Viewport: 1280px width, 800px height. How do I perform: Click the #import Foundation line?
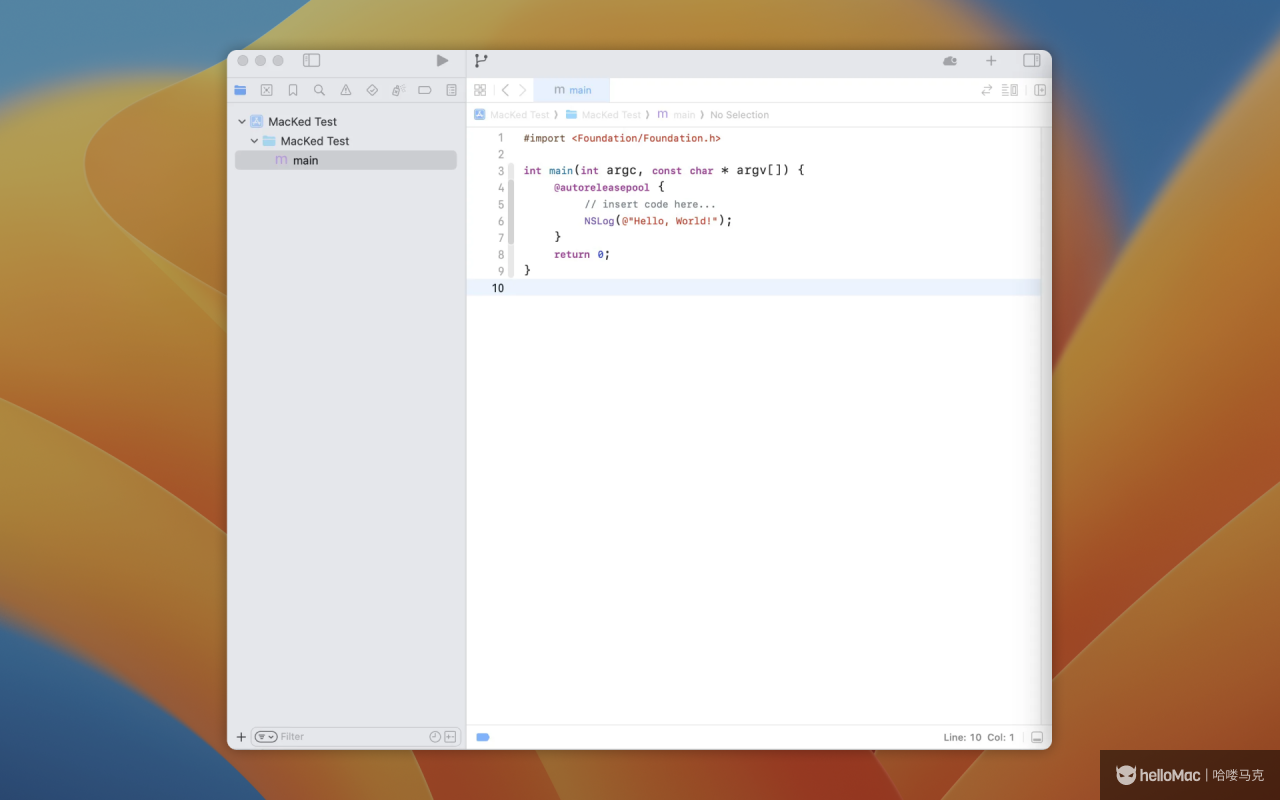click(x=622, y=138)
